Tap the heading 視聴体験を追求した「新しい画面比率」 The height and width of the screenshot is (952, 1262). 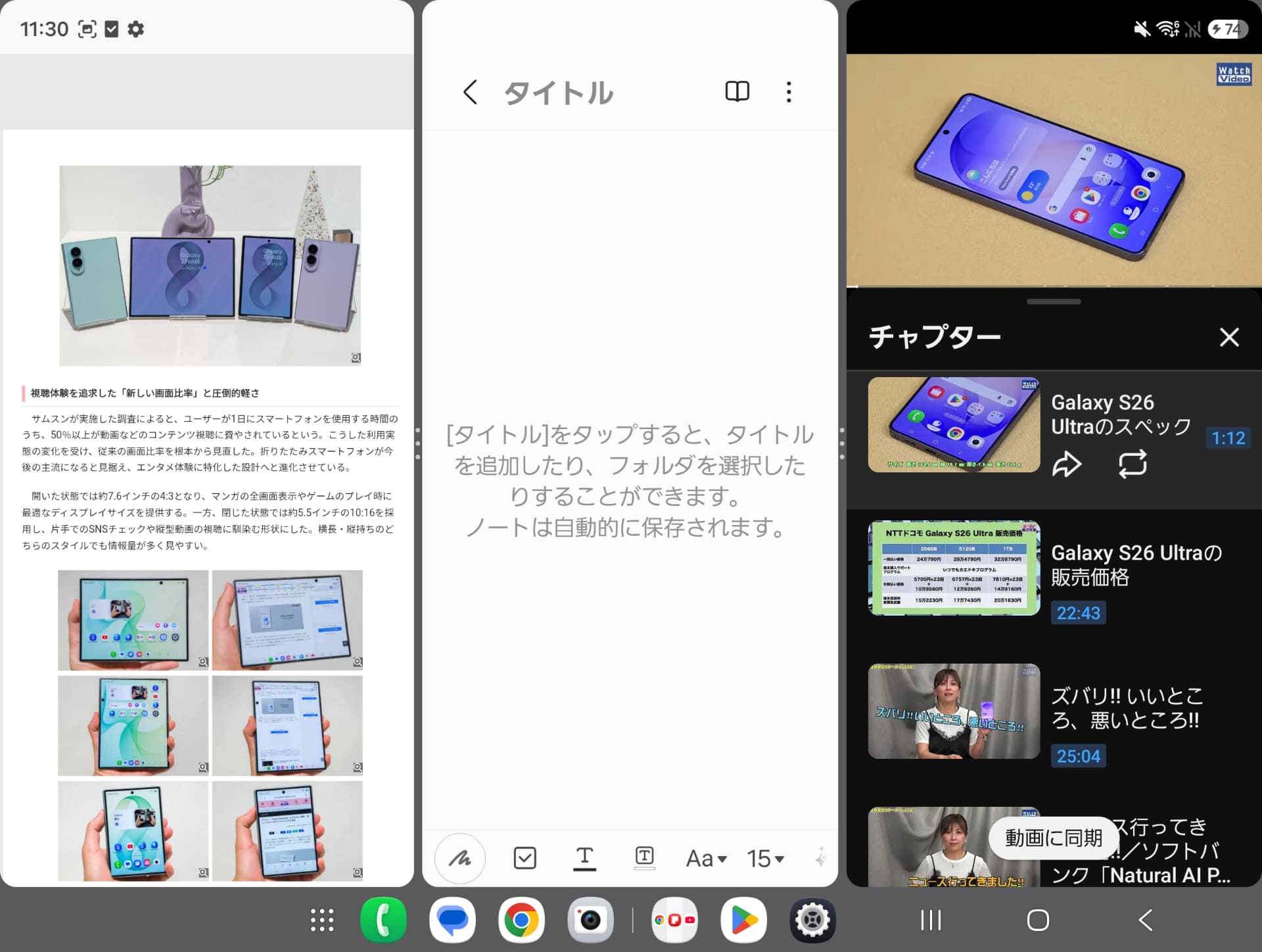click(145, 393)
